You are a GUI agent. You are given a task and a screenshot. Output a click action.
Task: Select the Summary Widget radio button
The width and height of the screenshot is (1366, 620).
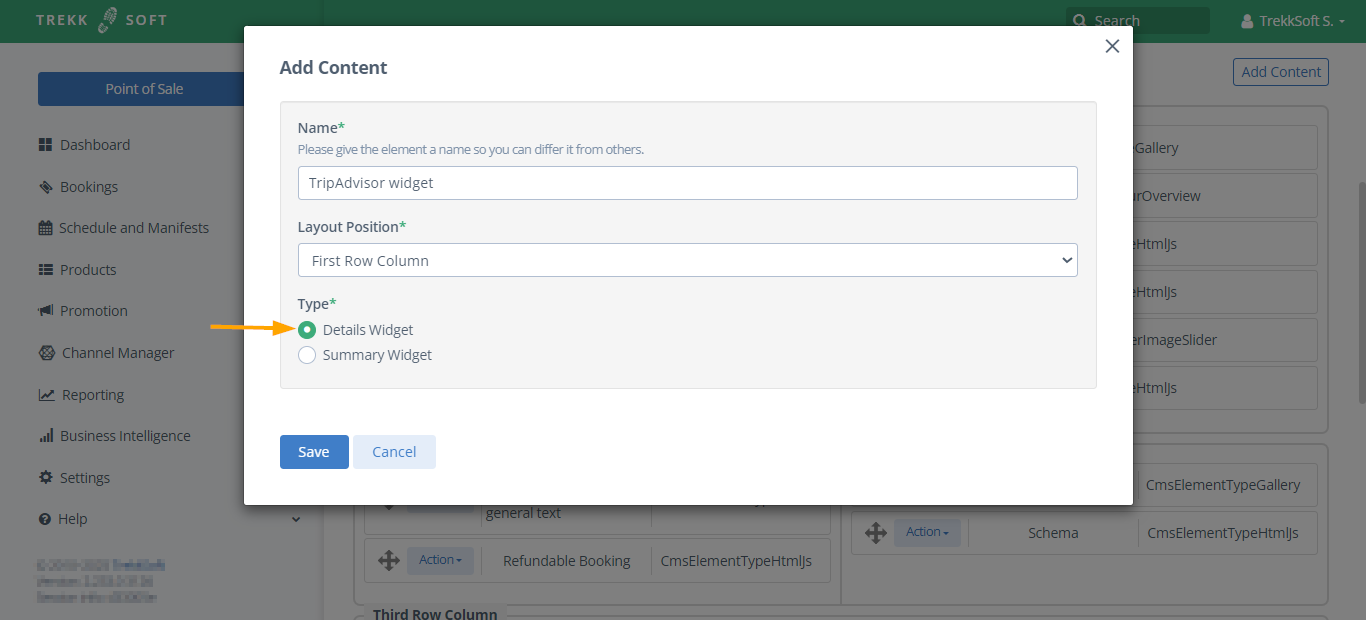pyautogui.click(x=307, y=355)
